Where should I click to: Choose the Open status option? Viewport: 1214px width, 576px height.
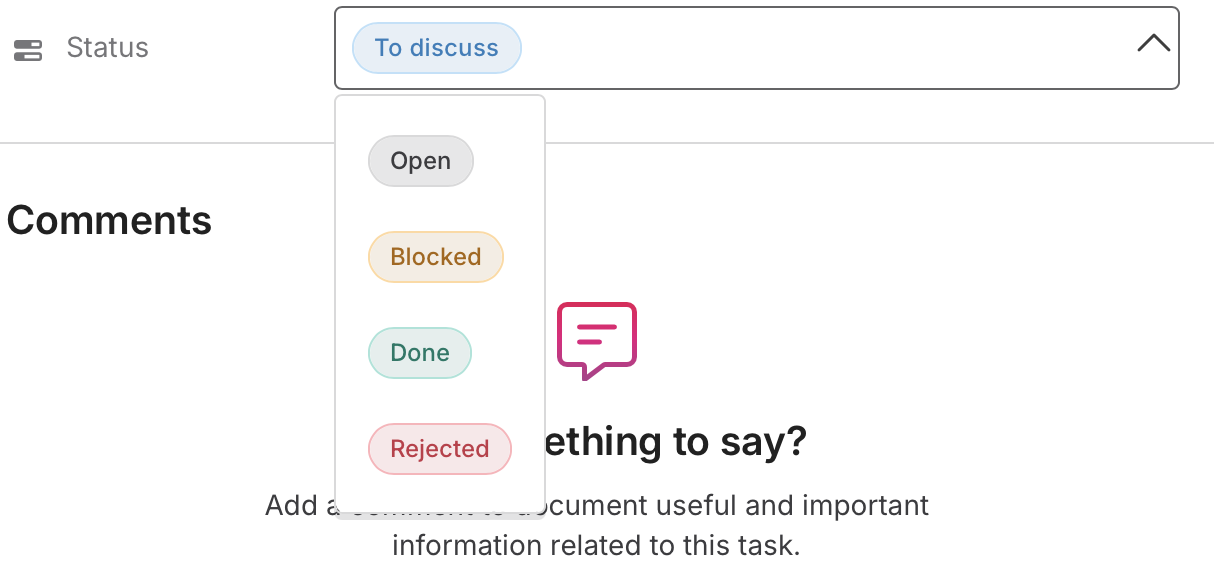pyautogui.click(x=421, y=161)
